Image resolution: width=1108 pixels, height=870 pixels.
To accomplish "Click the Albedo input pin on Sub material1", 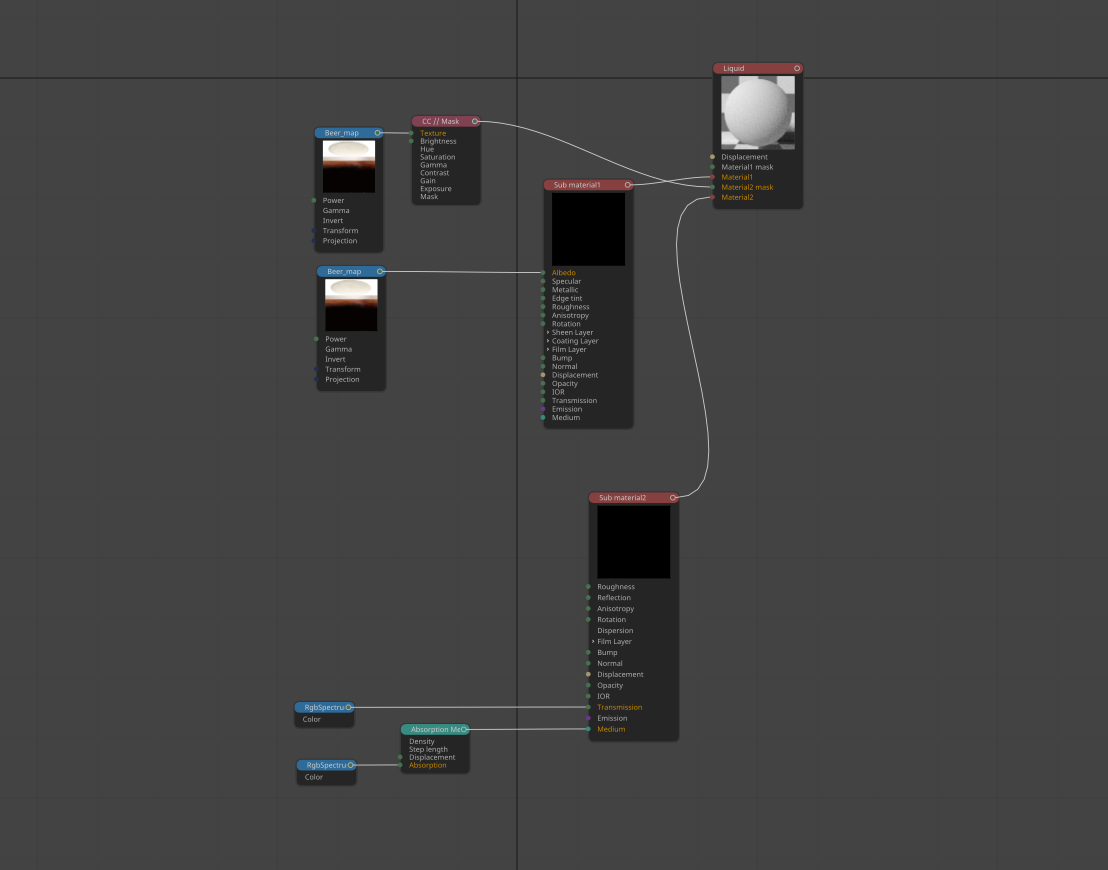I will point(543,273).
